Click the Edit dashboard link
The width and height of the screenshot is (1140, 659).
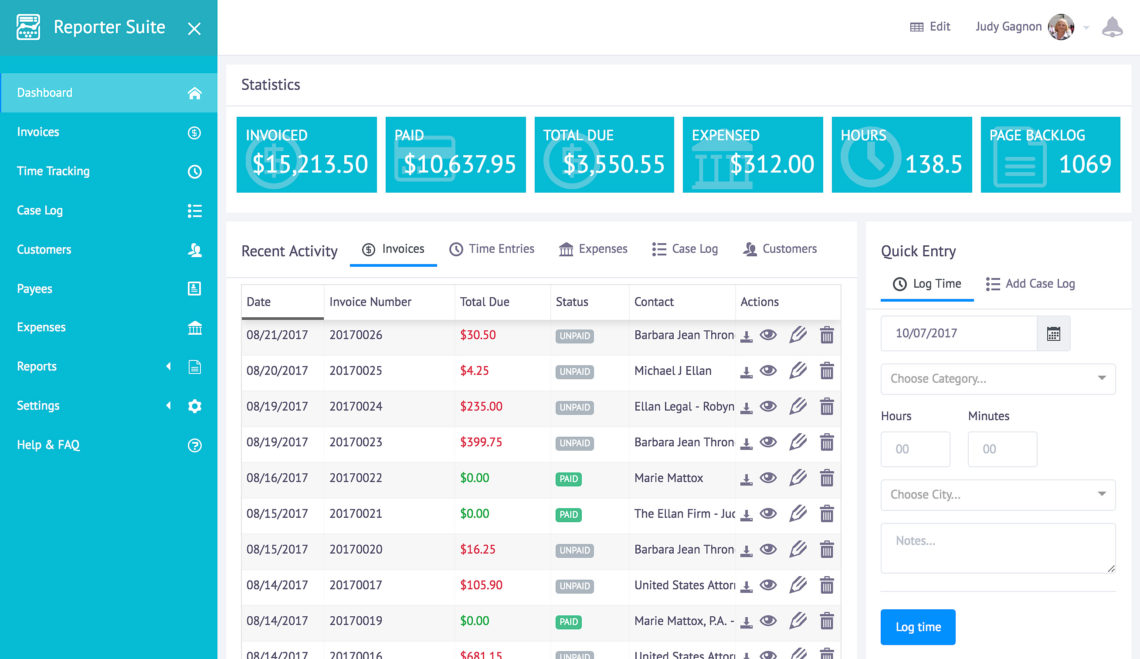930,27
